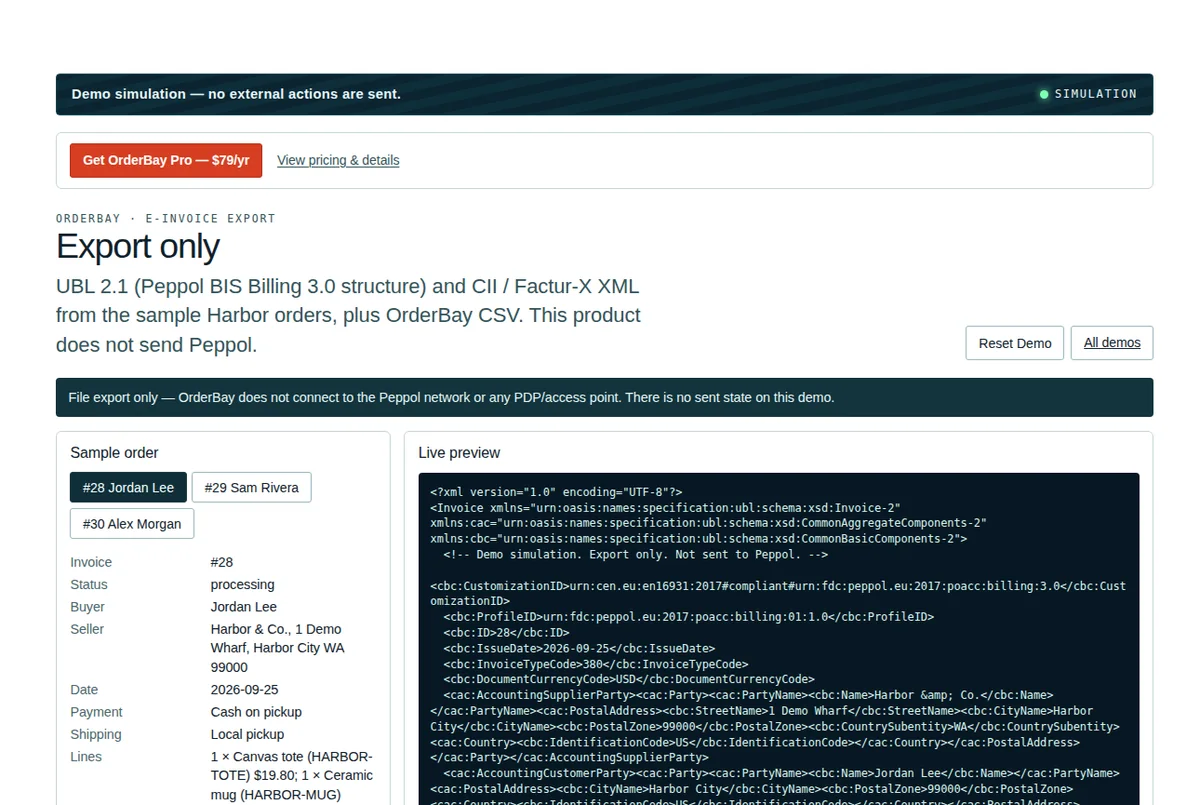1200x805 pixels.
Task: Click the Demo simulation banner message
Action: (236, 94)
